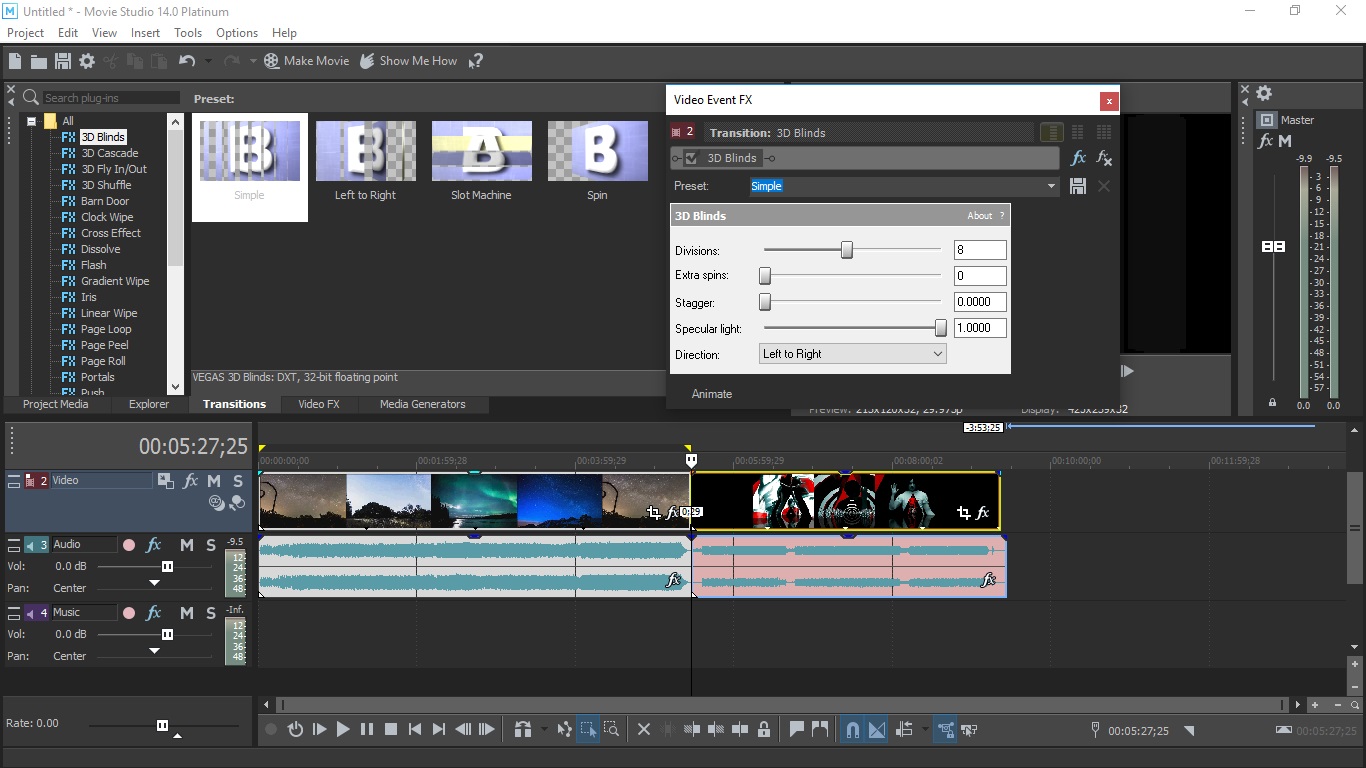This screenshot has height=768, width=1366.
Task: Lock the event with padlock icon
Action: pyautogui.click(x=764, y=730)
